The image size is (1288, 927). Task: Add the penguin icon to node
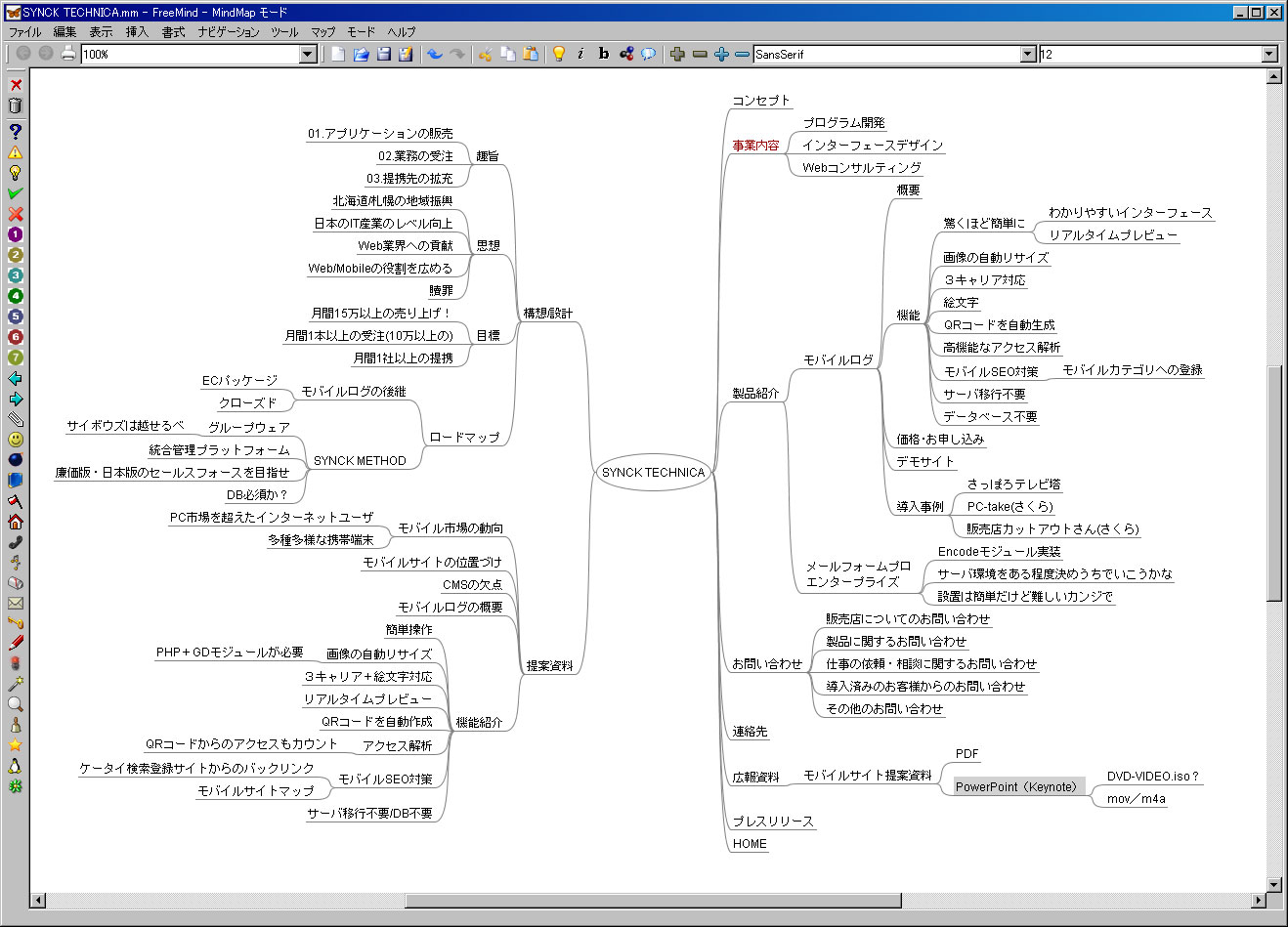[16, 766]
